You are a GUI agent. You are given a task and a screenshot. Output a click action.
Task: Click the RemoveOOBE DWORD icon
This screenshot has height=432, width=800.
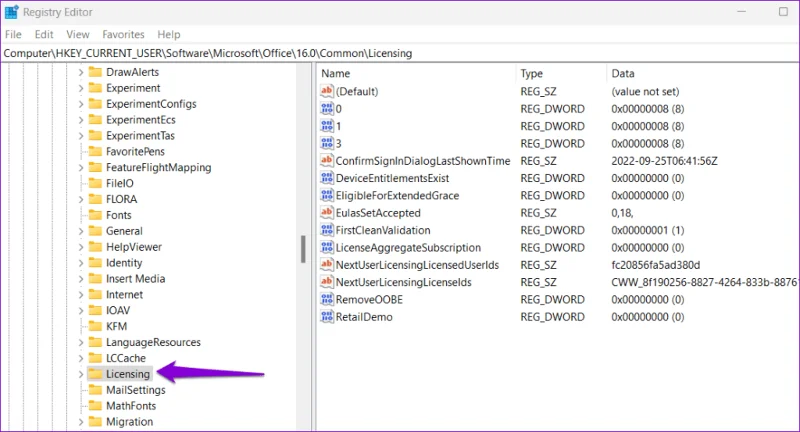pos(327,299)
